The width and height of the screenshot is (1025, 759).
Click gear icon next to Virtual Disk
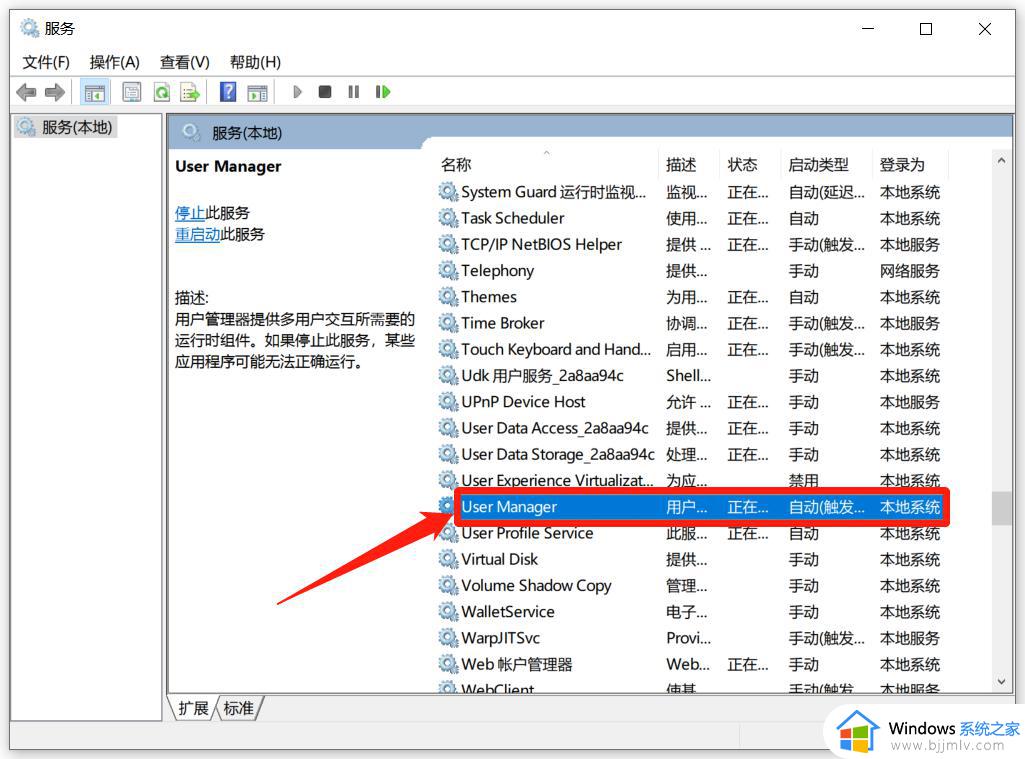pos(448,559)
